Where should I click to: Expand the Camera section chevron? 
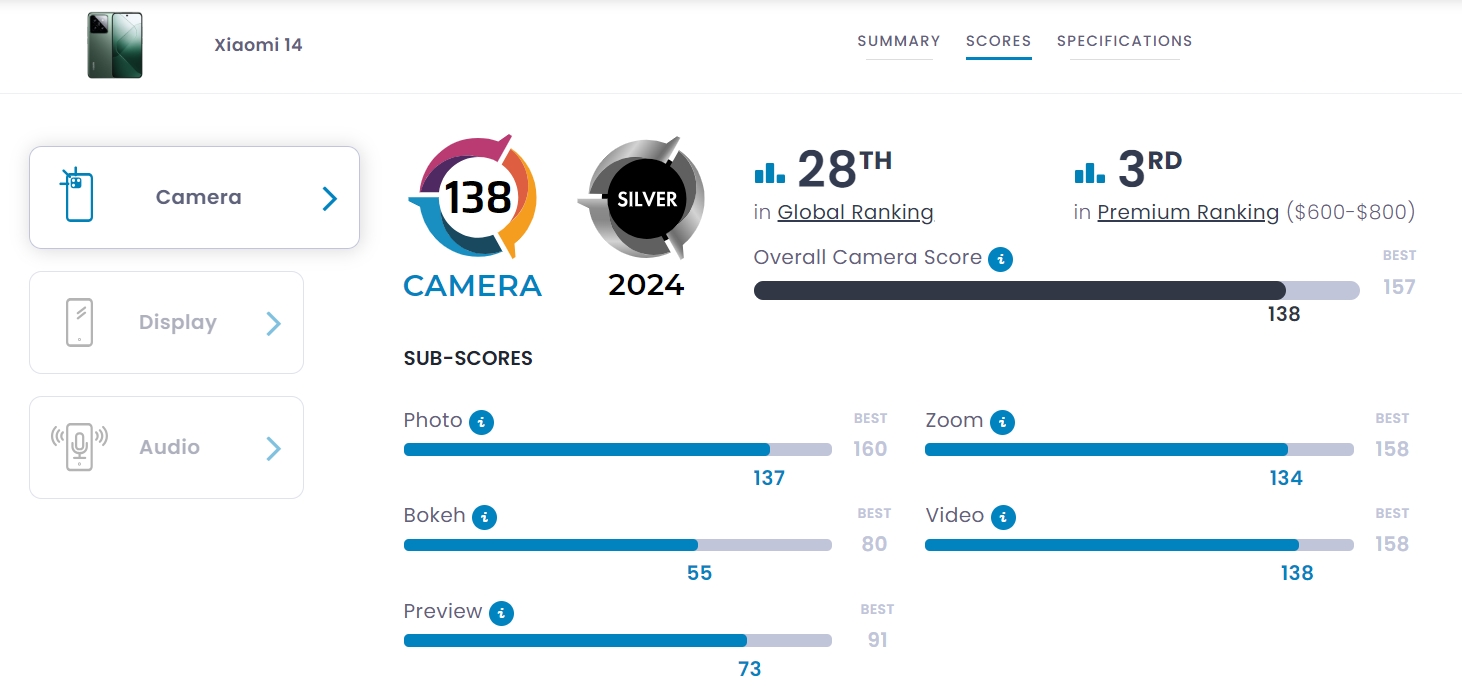pyautogui.click(x=329, y=198)
